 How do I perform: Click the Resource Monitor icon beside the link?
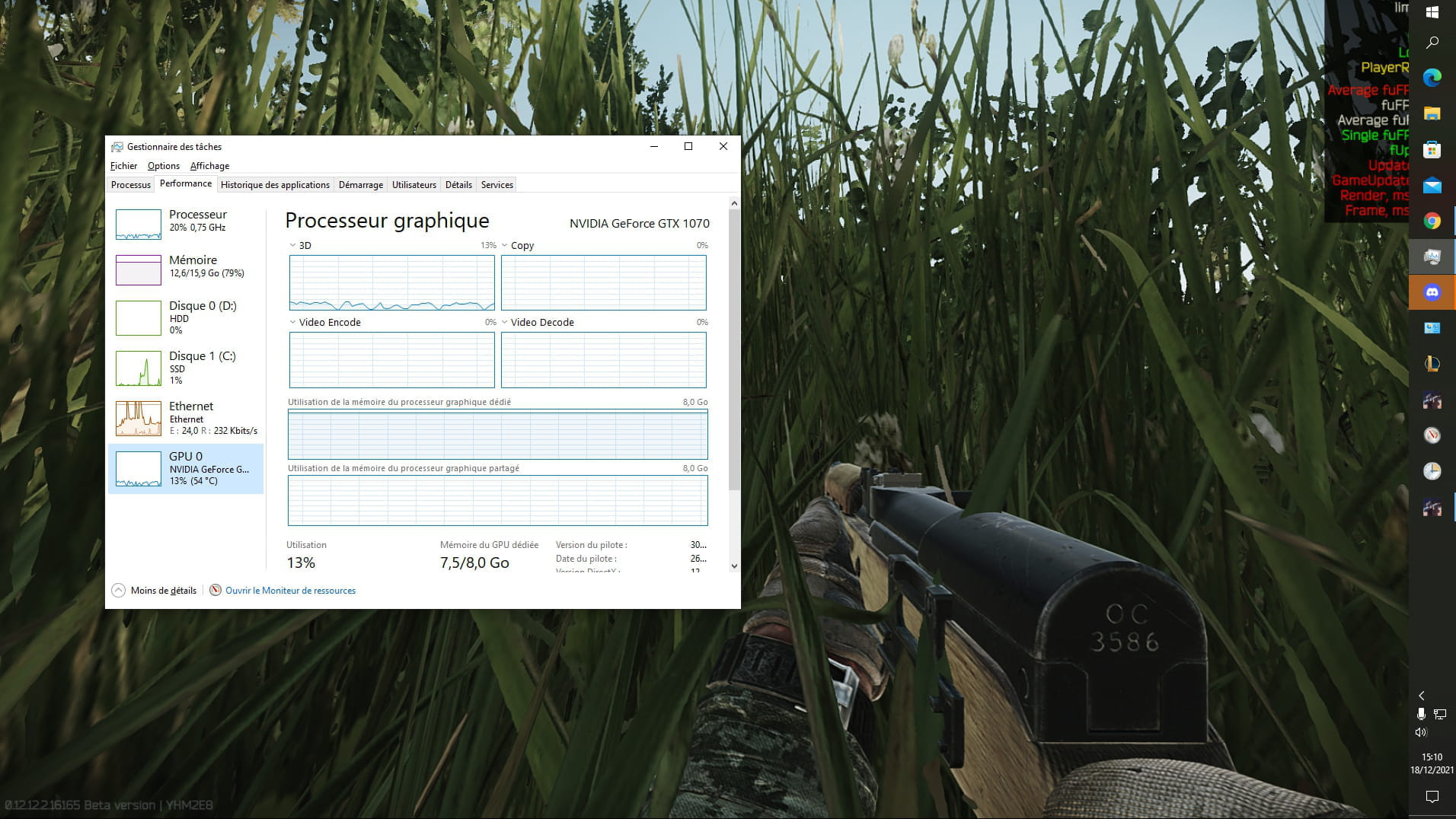point(216,590)
